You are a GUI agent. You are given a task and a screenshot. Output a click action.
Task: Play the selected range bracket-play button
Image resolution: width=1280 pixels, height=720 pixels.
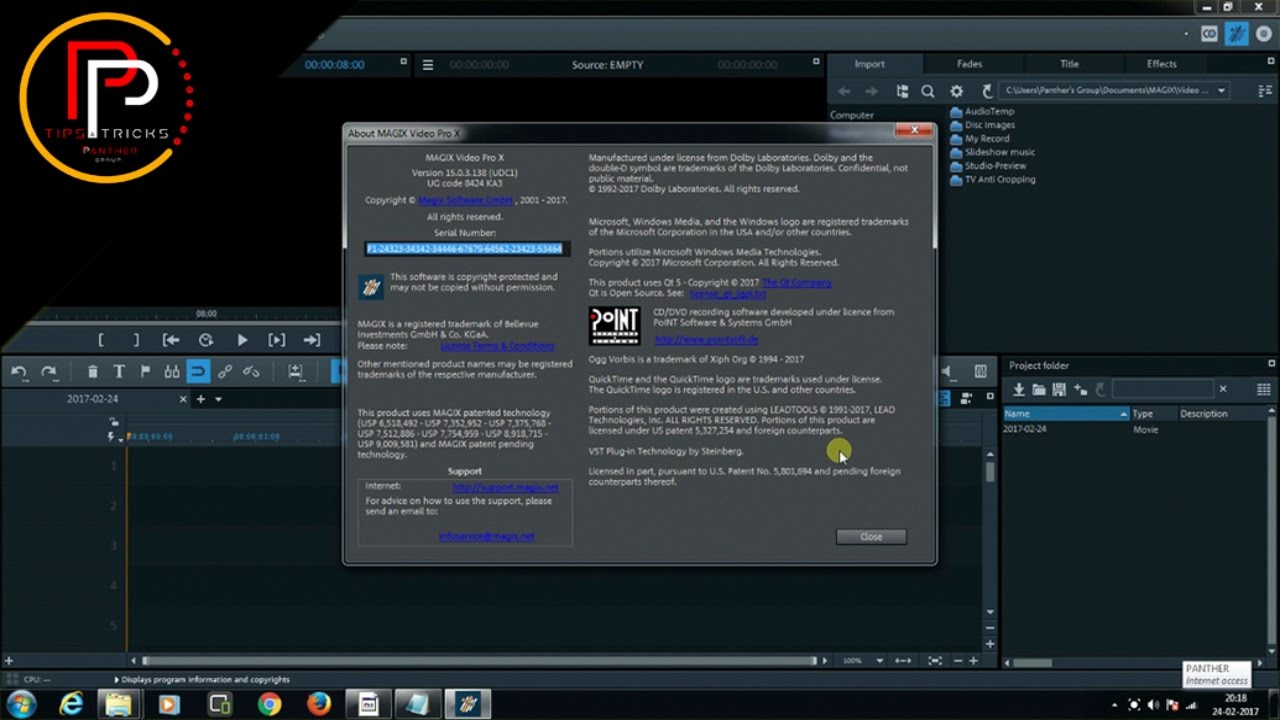click(x=277, y=340)
